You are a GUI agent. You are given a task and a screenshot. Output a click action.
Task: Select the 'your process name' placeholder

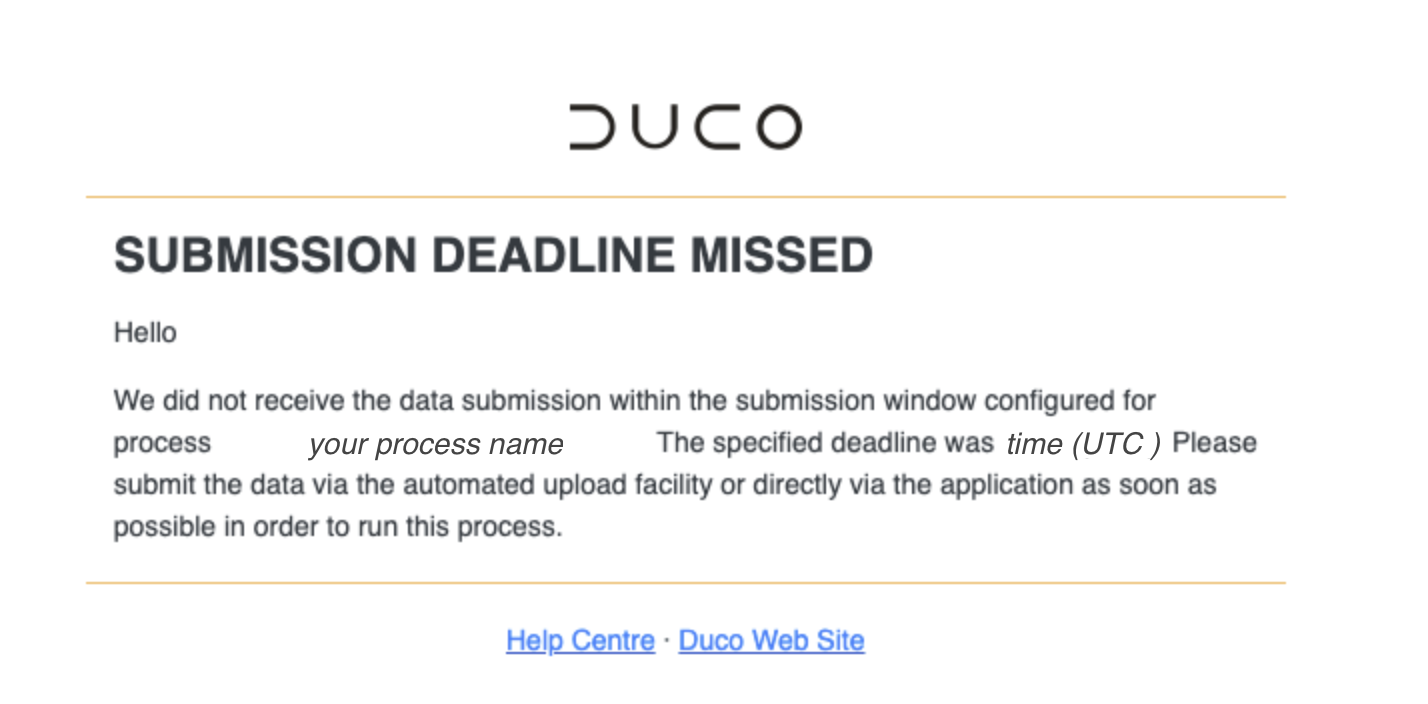(x=436, y=444)
